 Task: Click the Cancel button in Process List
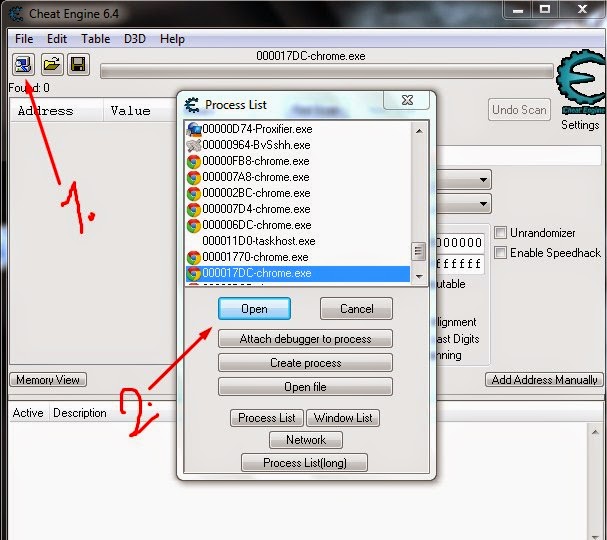357,309
